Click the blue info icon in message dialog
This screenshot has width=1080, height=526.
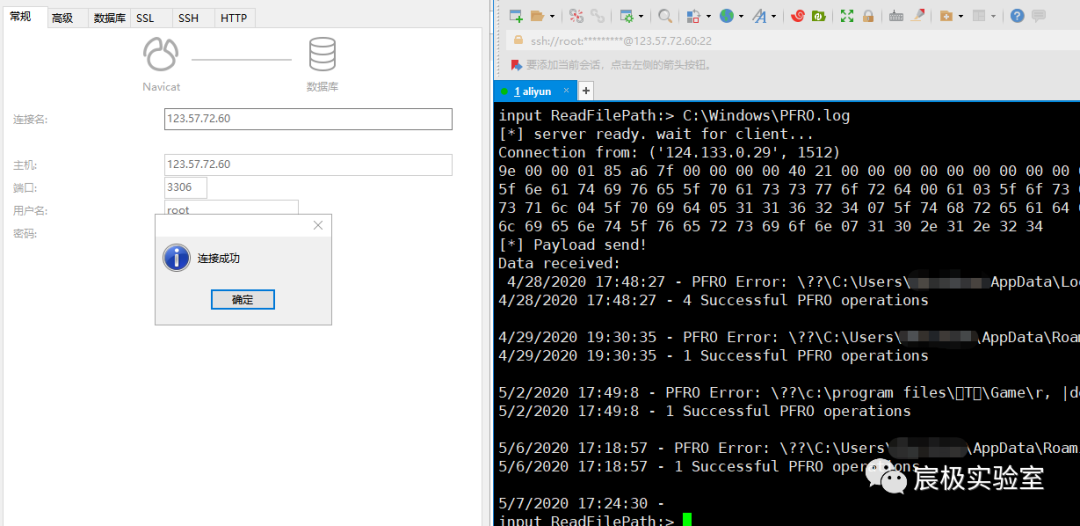176,258
